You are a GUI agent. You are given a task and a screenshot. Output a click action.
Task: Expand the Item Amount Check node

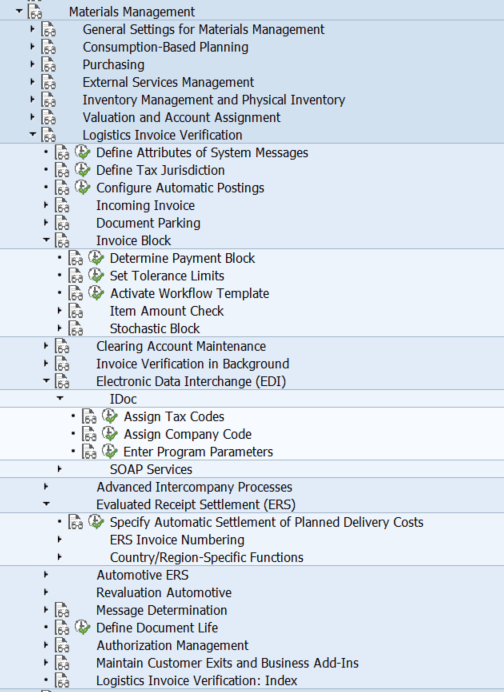pyautogui.click(x=60, y=310)
